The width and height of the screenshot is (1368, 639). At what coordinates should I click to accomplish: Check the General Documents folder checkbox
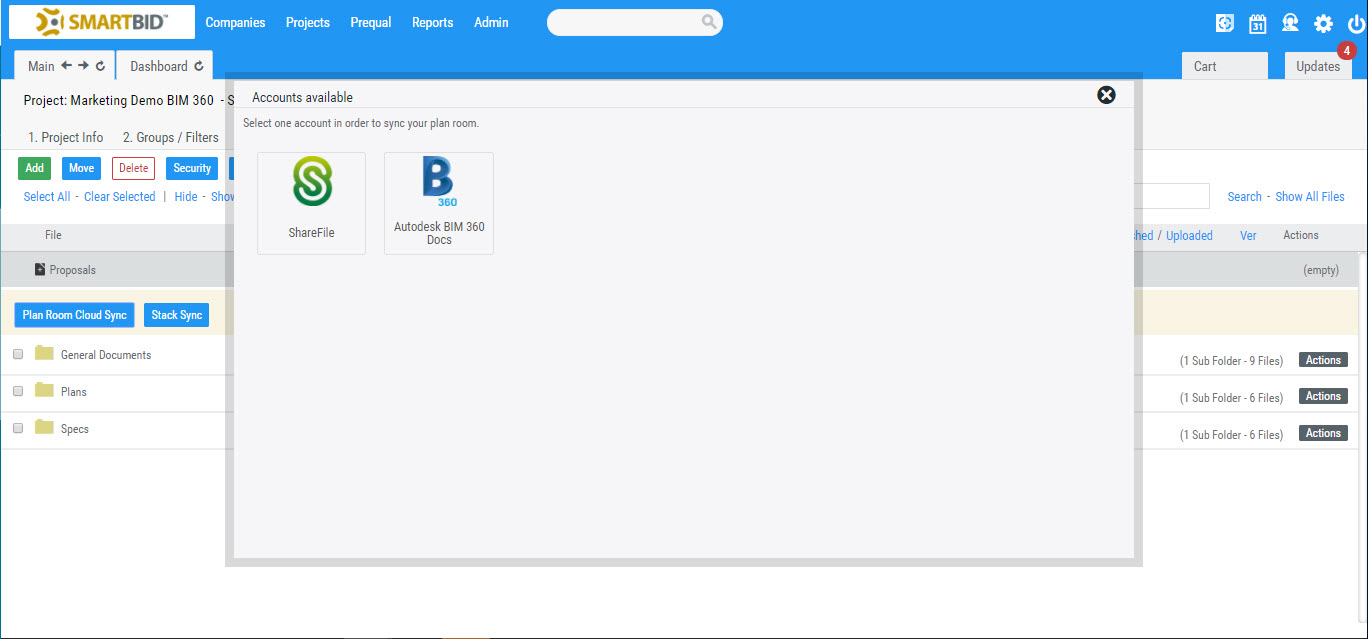click(x=17, y=354)
